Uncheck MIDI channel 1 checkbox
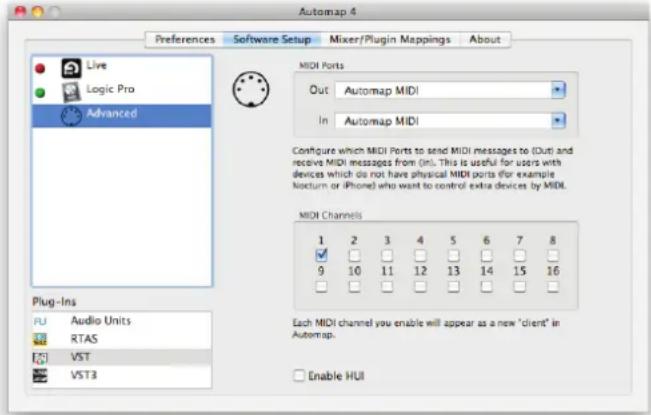This screenshot has width=651, height=415. (x=321, y=255)
